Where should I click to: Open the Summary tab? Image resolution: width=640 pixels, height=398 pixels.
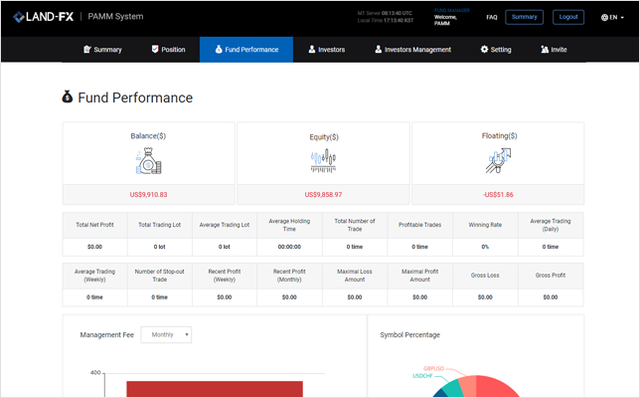point(102,49)
